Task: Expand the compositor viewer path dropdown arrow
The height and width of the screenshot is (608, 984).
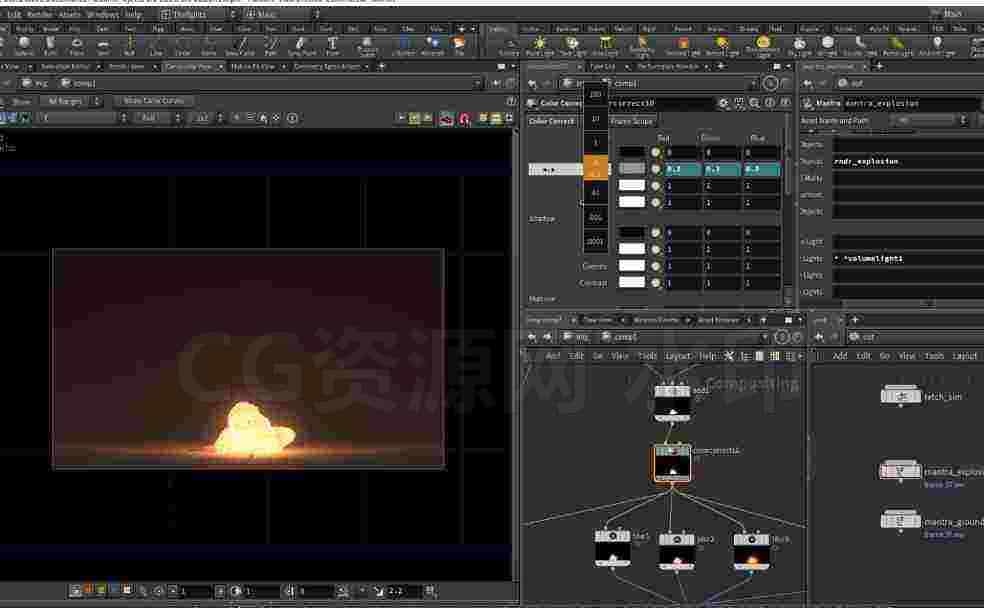Action: pyautogui.click(x=478, y=83)
